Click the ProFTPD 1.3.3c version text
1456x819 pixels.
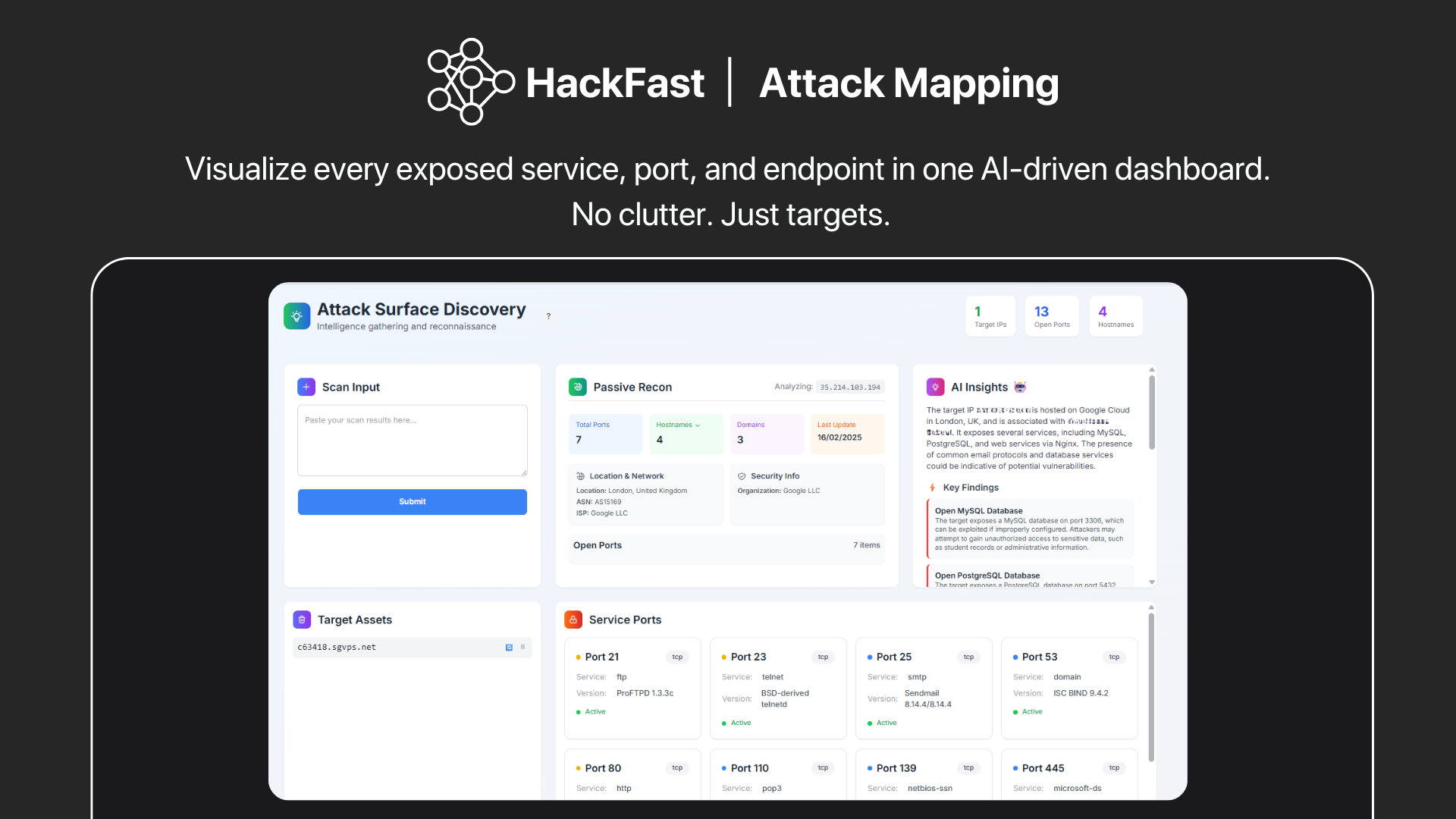tap(645, 694)
